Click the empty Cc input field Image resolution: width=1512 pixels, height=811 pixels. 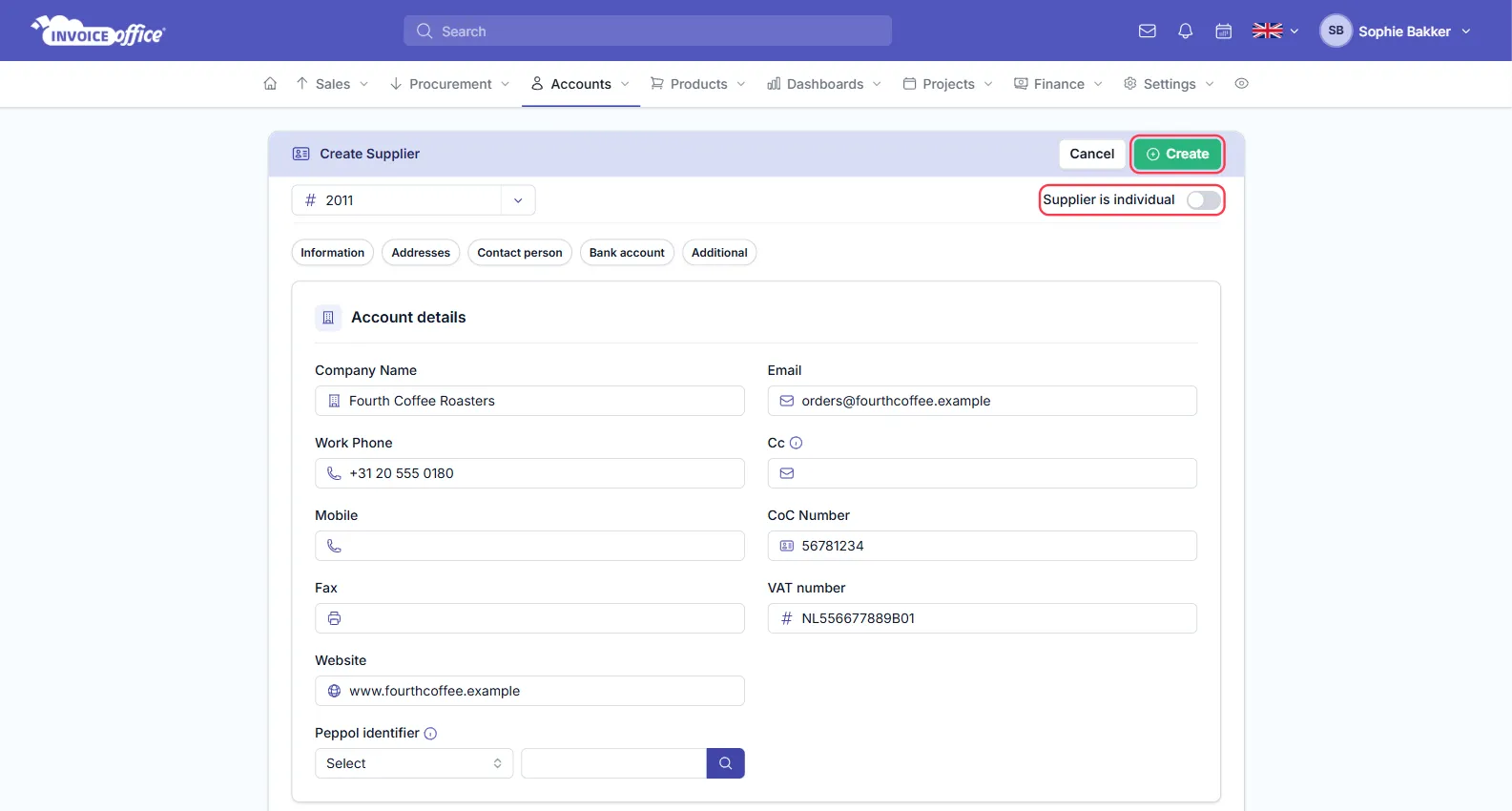tap(982, 473)
